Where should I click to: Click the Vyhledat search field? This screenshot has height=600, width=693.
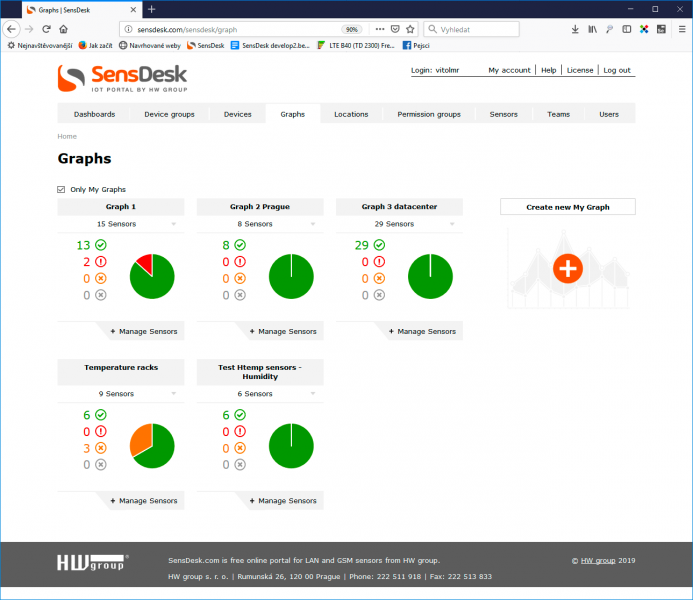click(472, 29)
